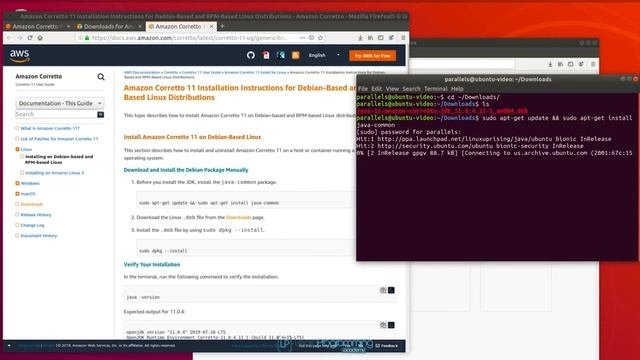Open downloads arrow in background Firefox window
This screenshot has width=640, height=360.
[550, 64]
